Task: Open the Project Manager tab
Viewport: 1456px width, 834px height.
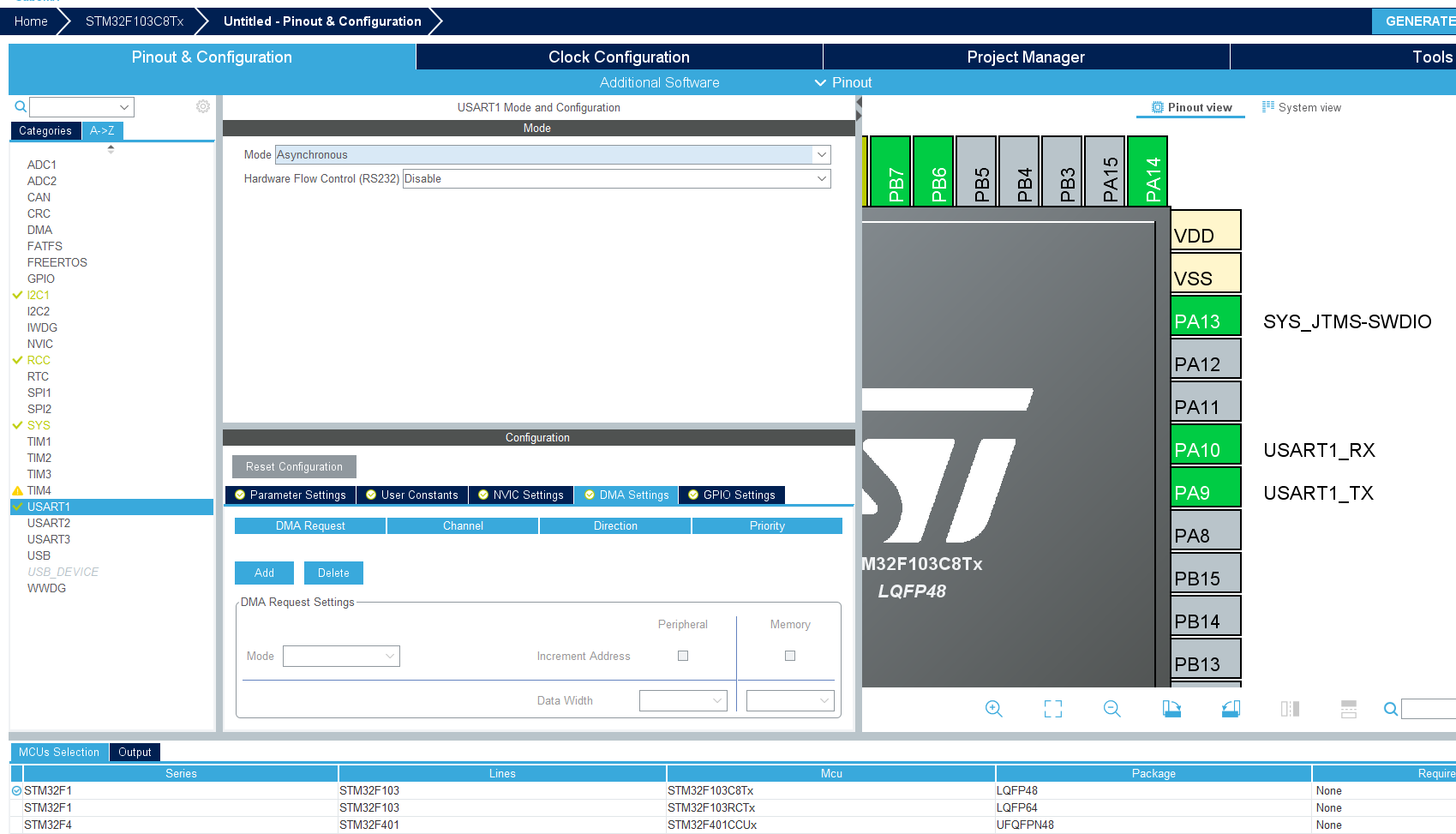Action: point(1026,57)
